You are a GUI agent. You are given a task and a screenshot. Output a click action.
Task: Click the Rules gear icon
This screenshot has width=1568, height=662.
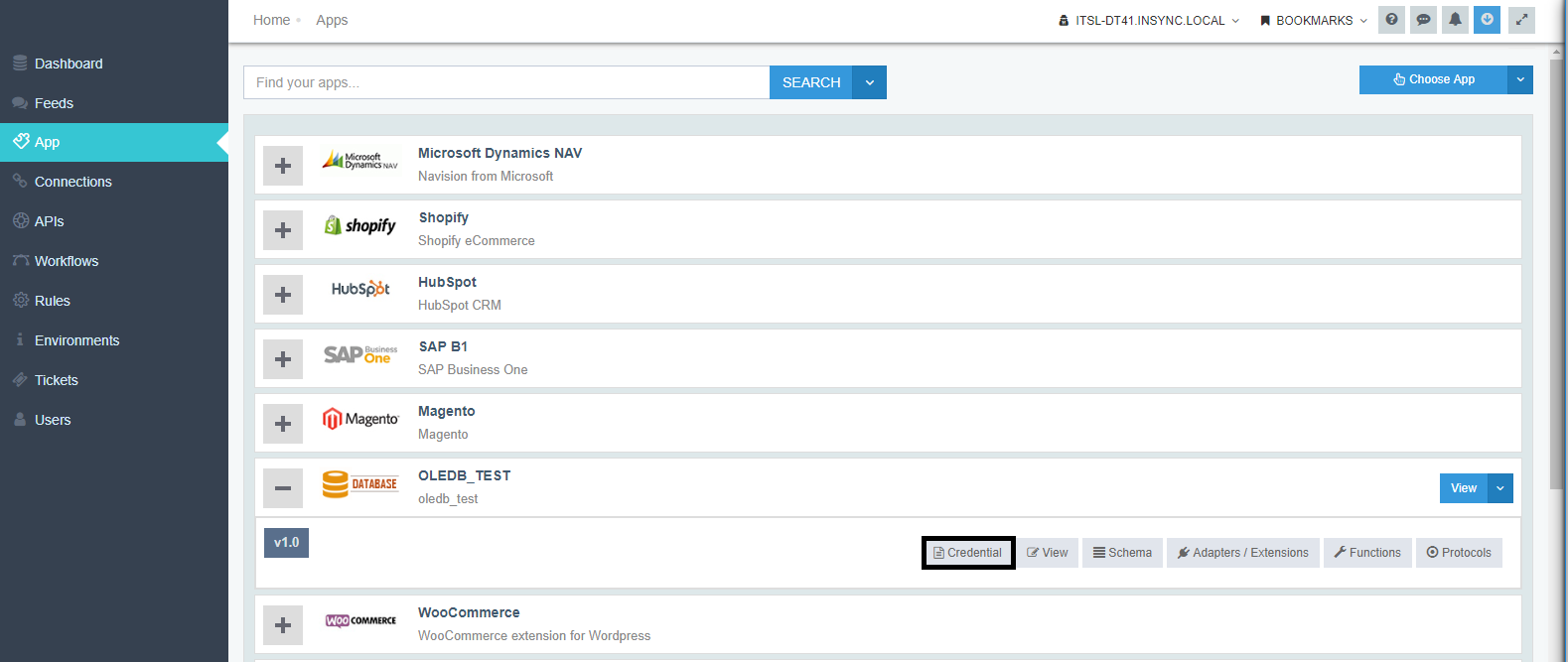(20, 300)
